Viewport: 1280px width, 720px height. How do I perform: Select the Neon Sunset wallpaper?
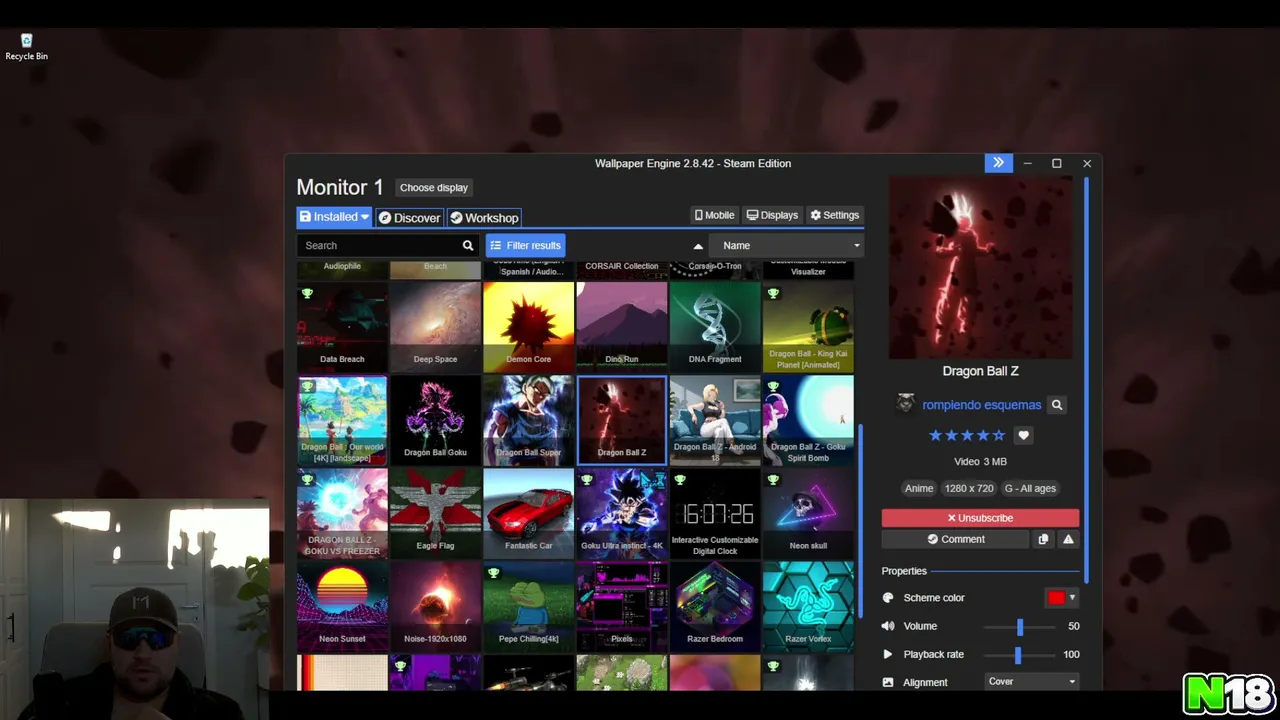pyautogui.click(x=342, y=607)
